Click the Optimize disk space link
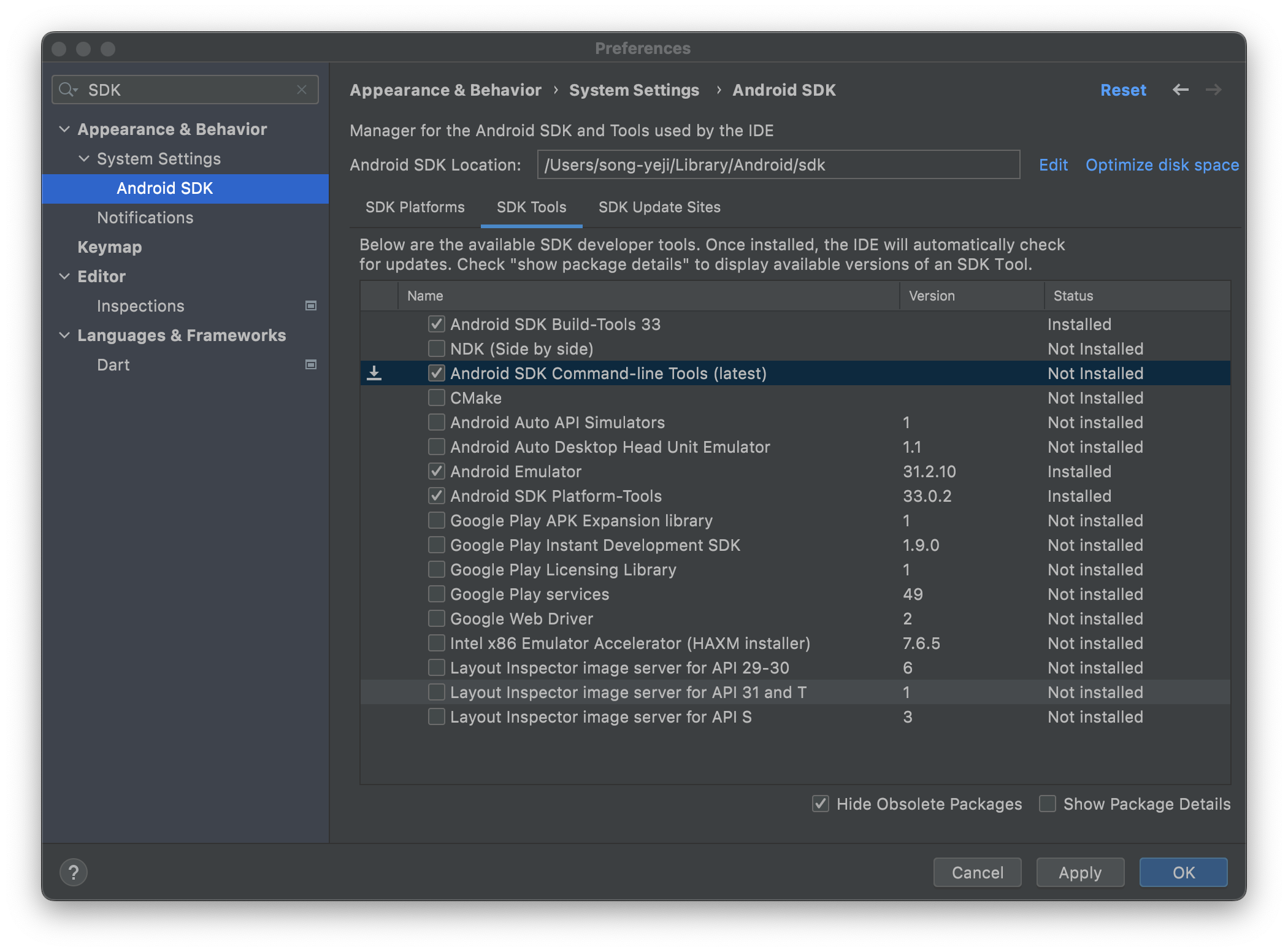The height and width of the screenshot is (952, 1288). click(1162, 164)
